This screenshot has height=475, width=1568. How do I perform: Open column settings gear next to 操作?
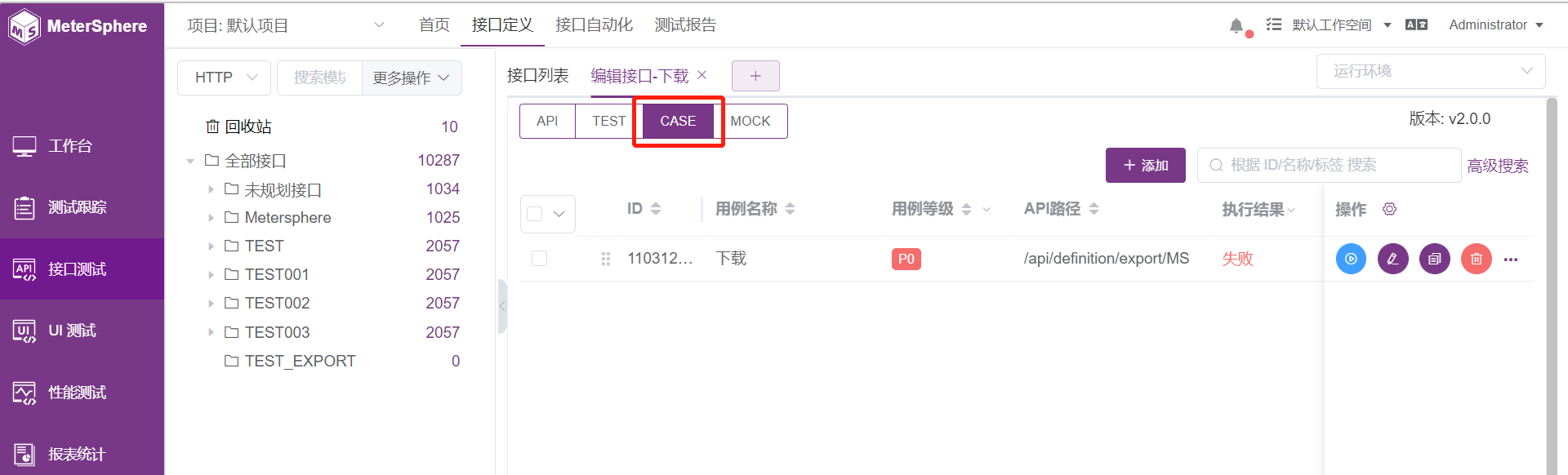point(1389,210)
